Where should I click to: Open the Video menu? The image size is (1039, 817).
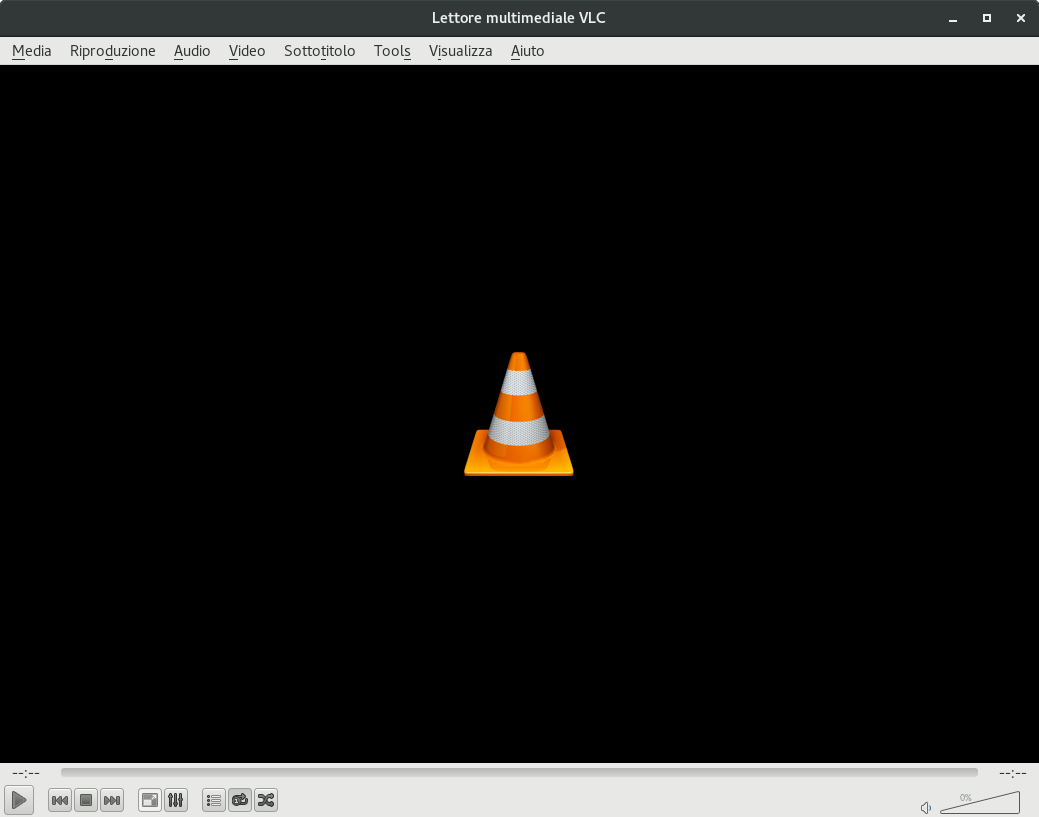(246, 50)
